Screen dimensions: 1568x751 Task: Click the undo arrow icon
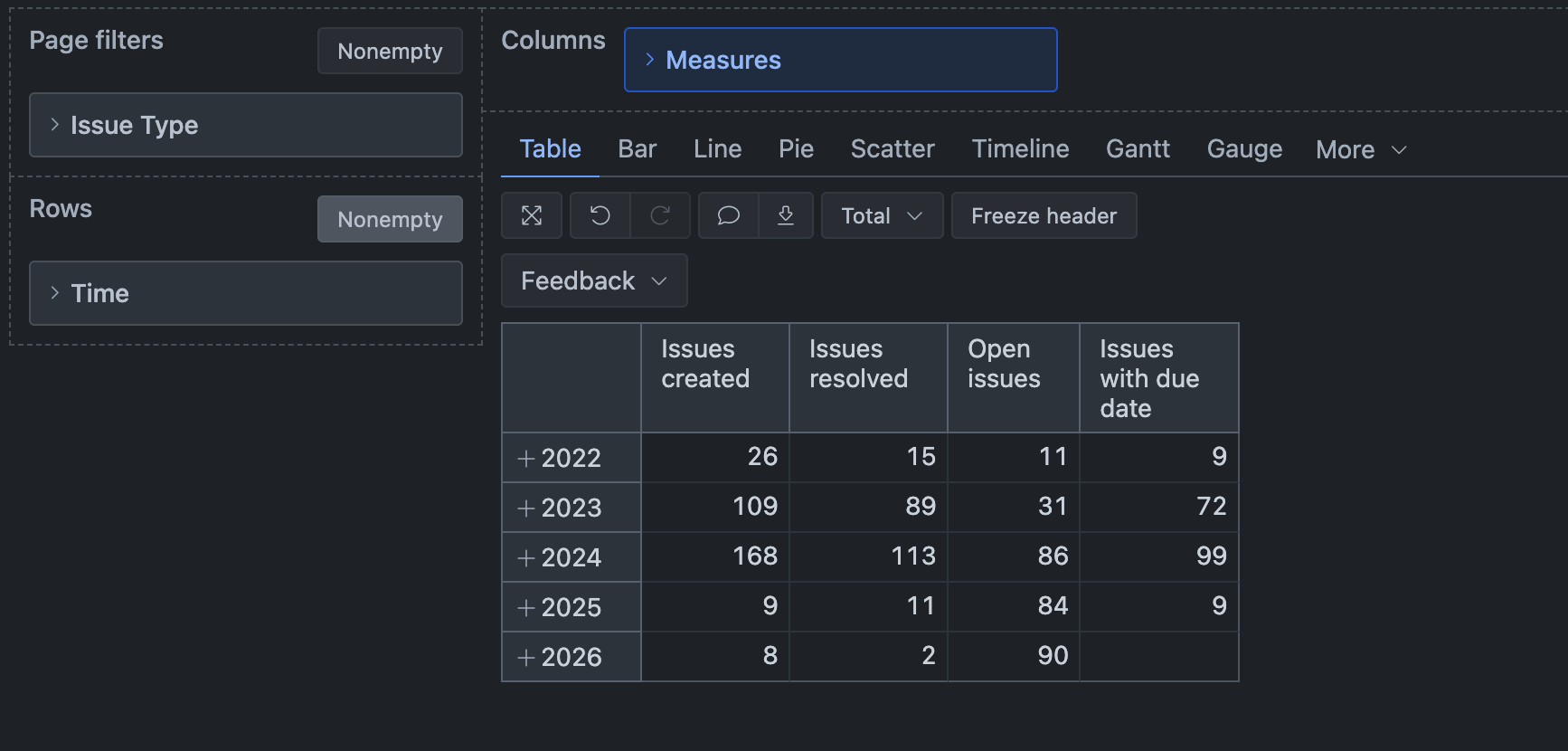[600, 215]
